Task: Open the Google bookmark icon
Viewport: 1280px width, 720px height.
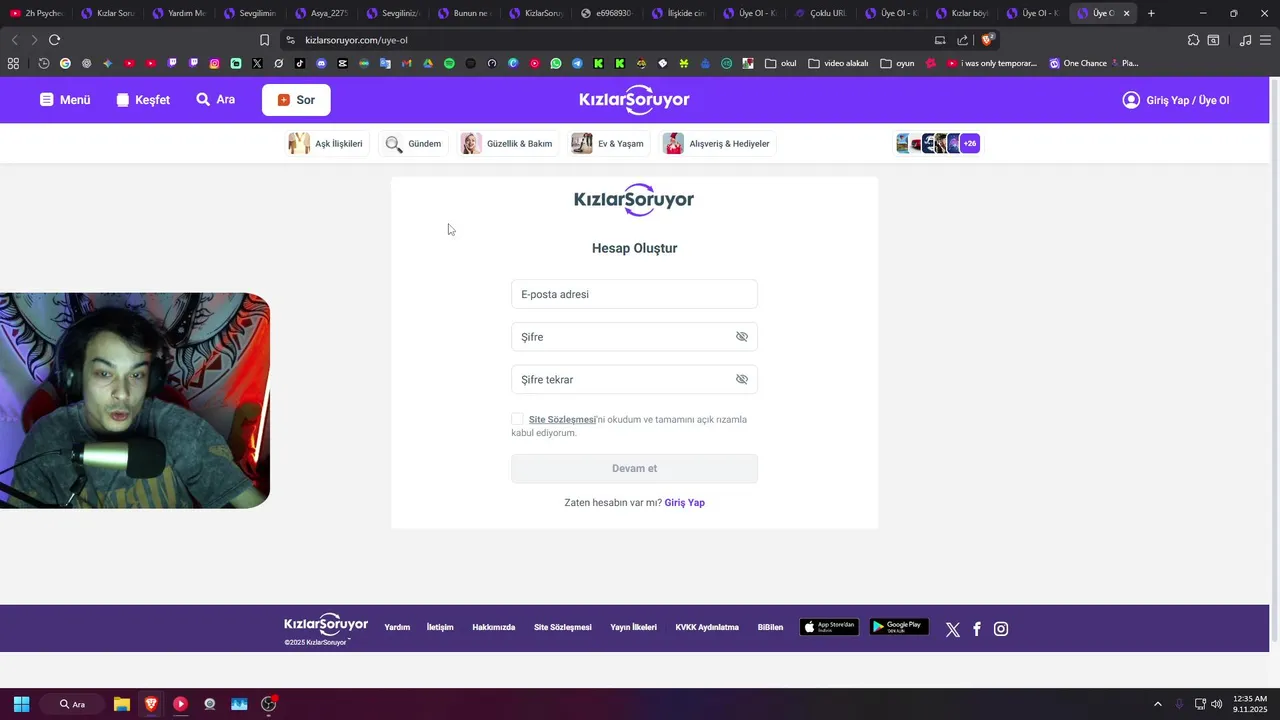Action: point(65,63)
